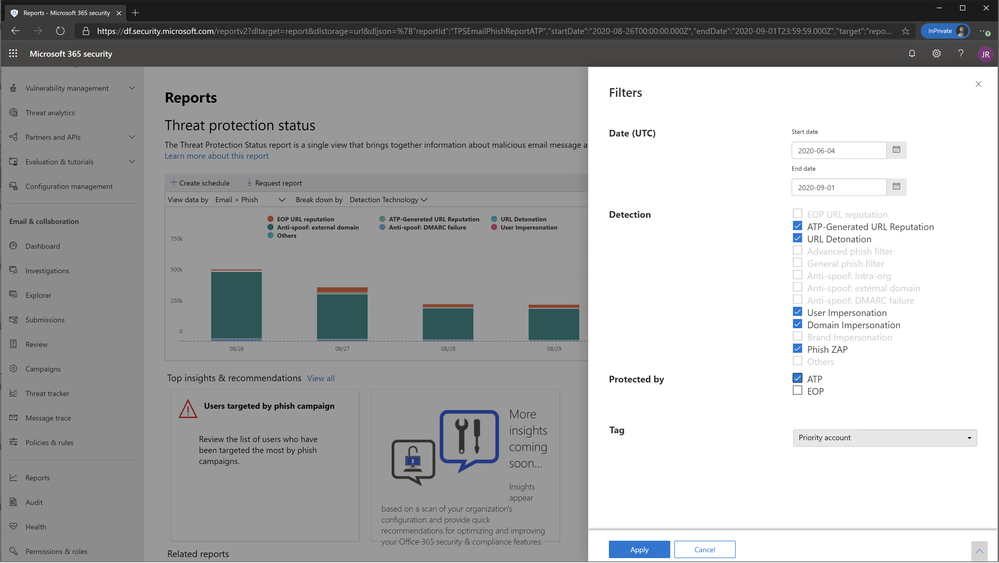Click the Configuration management sidebar icon
The image size is (999, 563).
coord(13,186)
